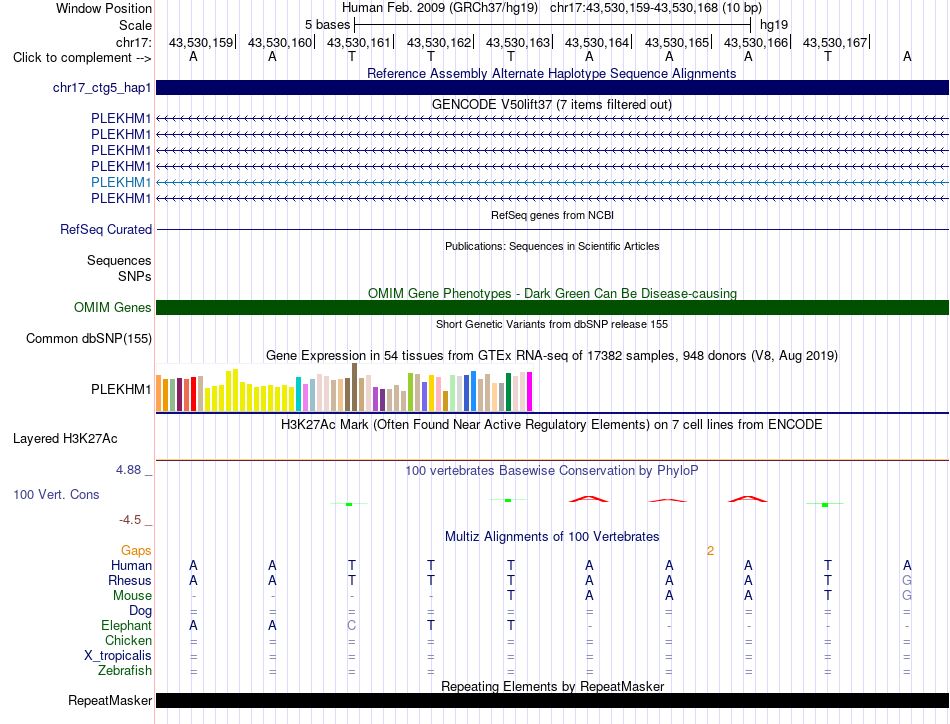Click the dark green OMIM Genes bar
The height and width of the screenshot is (724, 950).
[x=552, y=308]
